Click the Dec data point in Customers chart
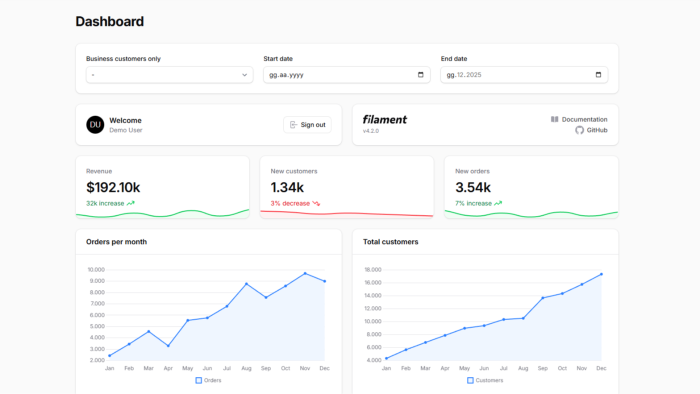Image resolution: width=700 pixels, height=394 pixels. click(601, 274)
